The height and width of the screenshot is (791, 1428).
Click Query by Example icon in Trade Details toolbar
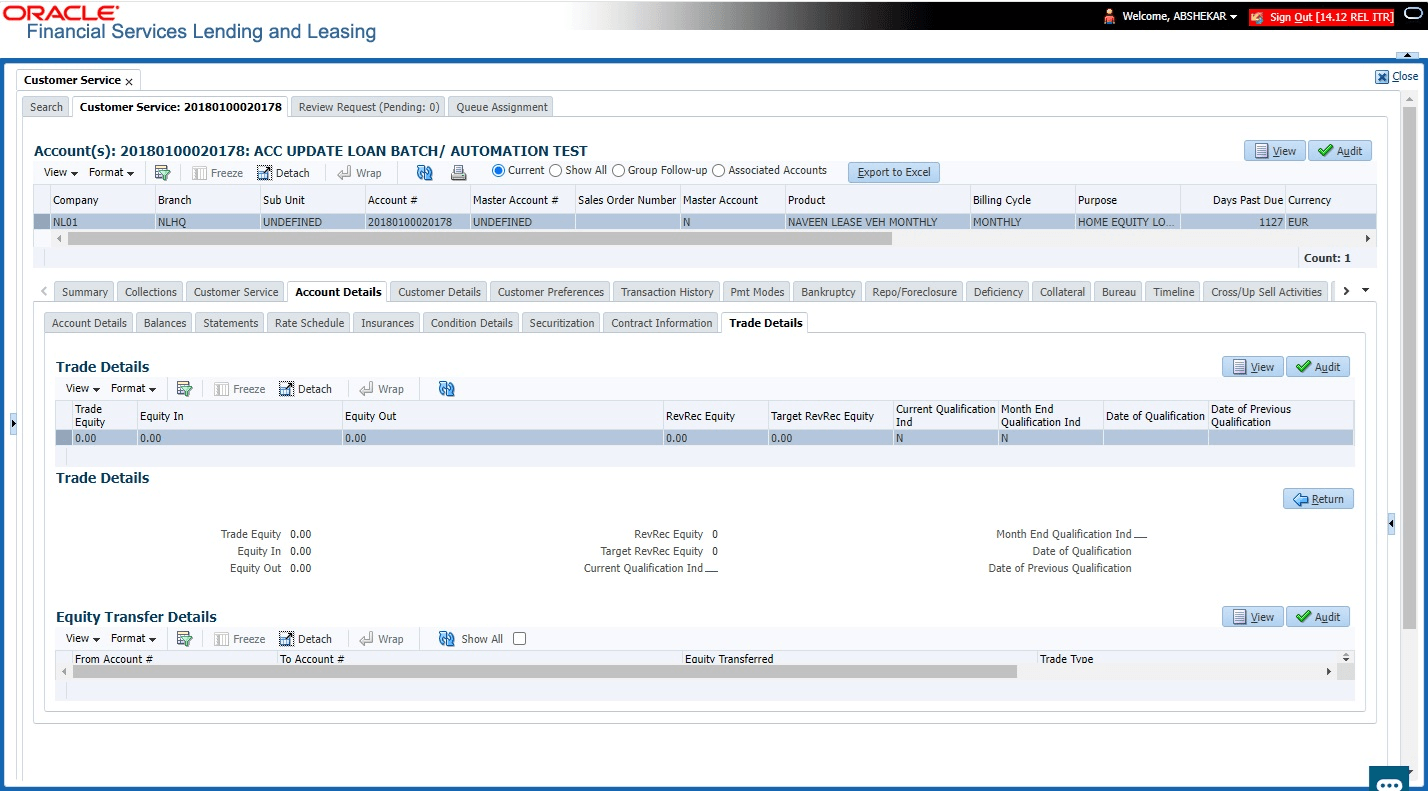tap(185, 389)
